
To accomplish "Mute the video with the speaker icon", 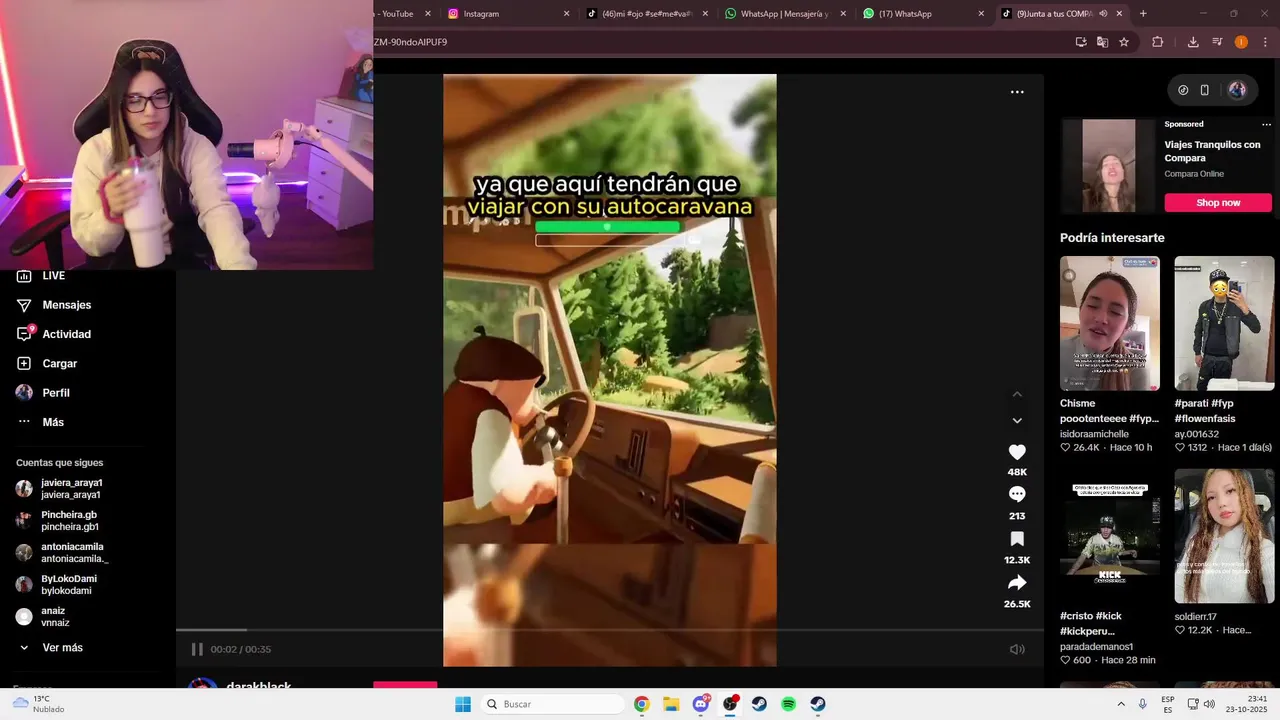I will [1017, 649].
